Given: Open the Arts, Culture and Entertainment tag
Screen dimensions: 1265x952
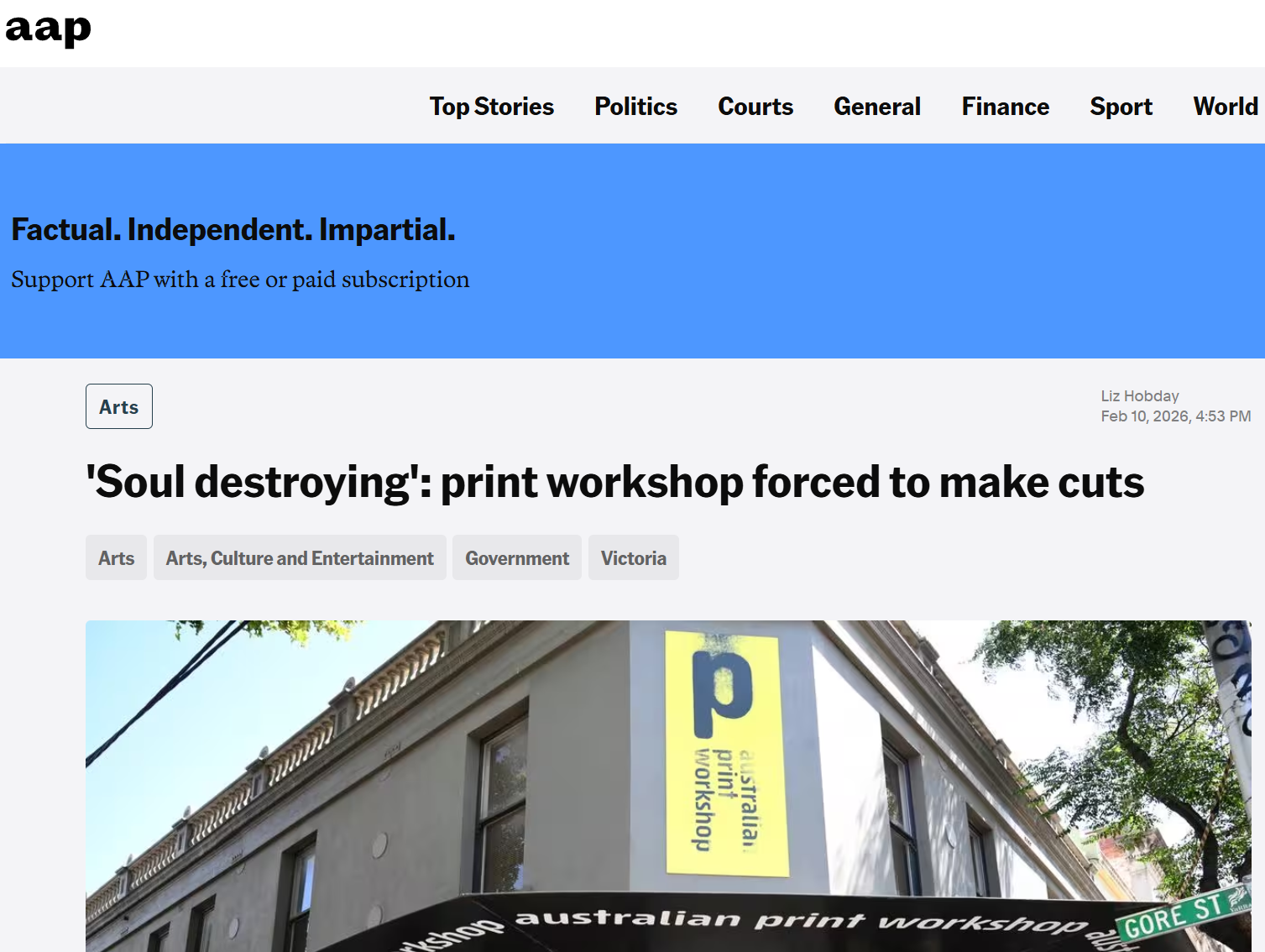Looking at the screenshot, I should click(x=300, y=557).
